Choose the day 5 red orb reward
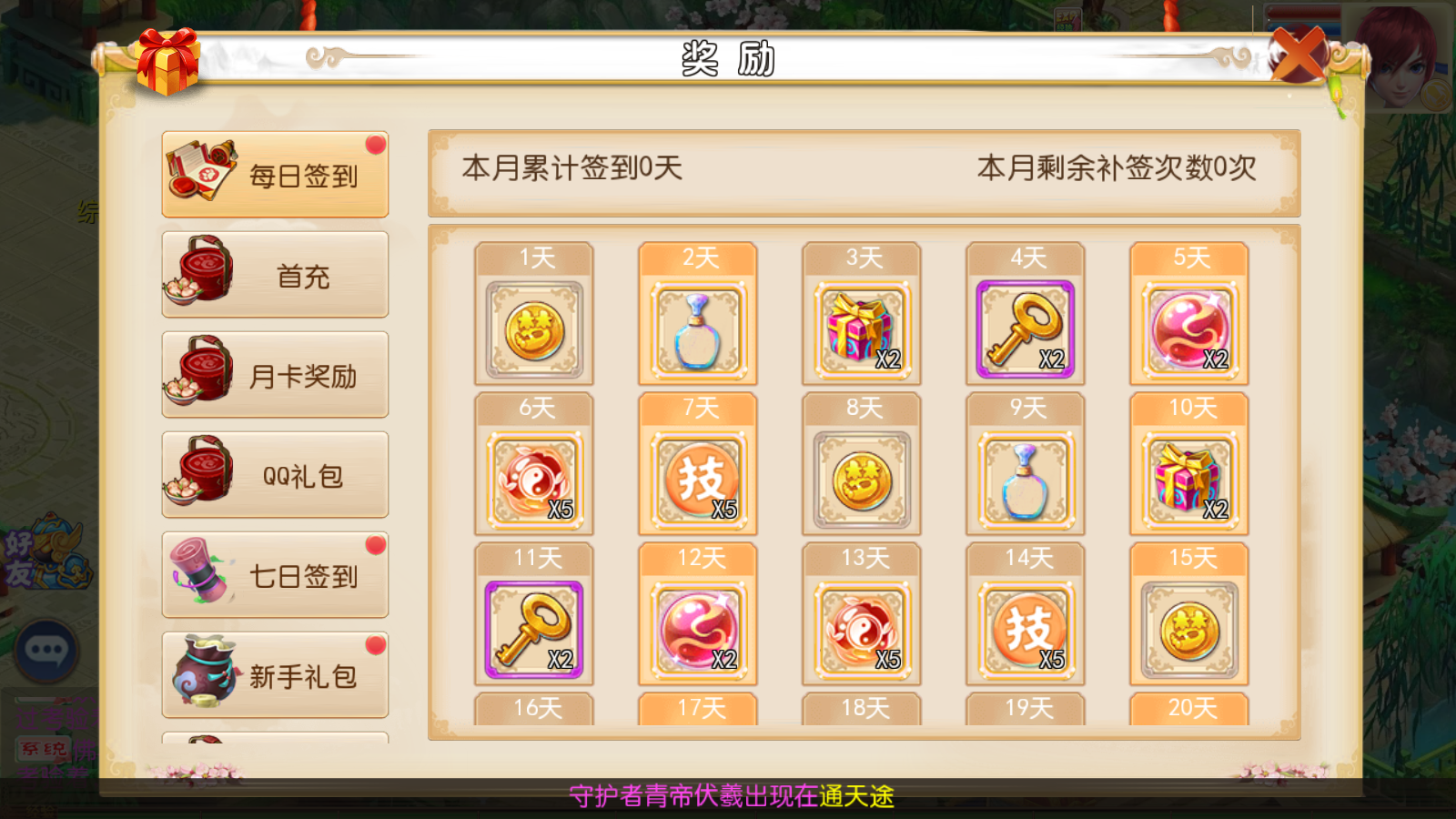The height and width of the screenshot is (819, 1456). coord(1189,329)
